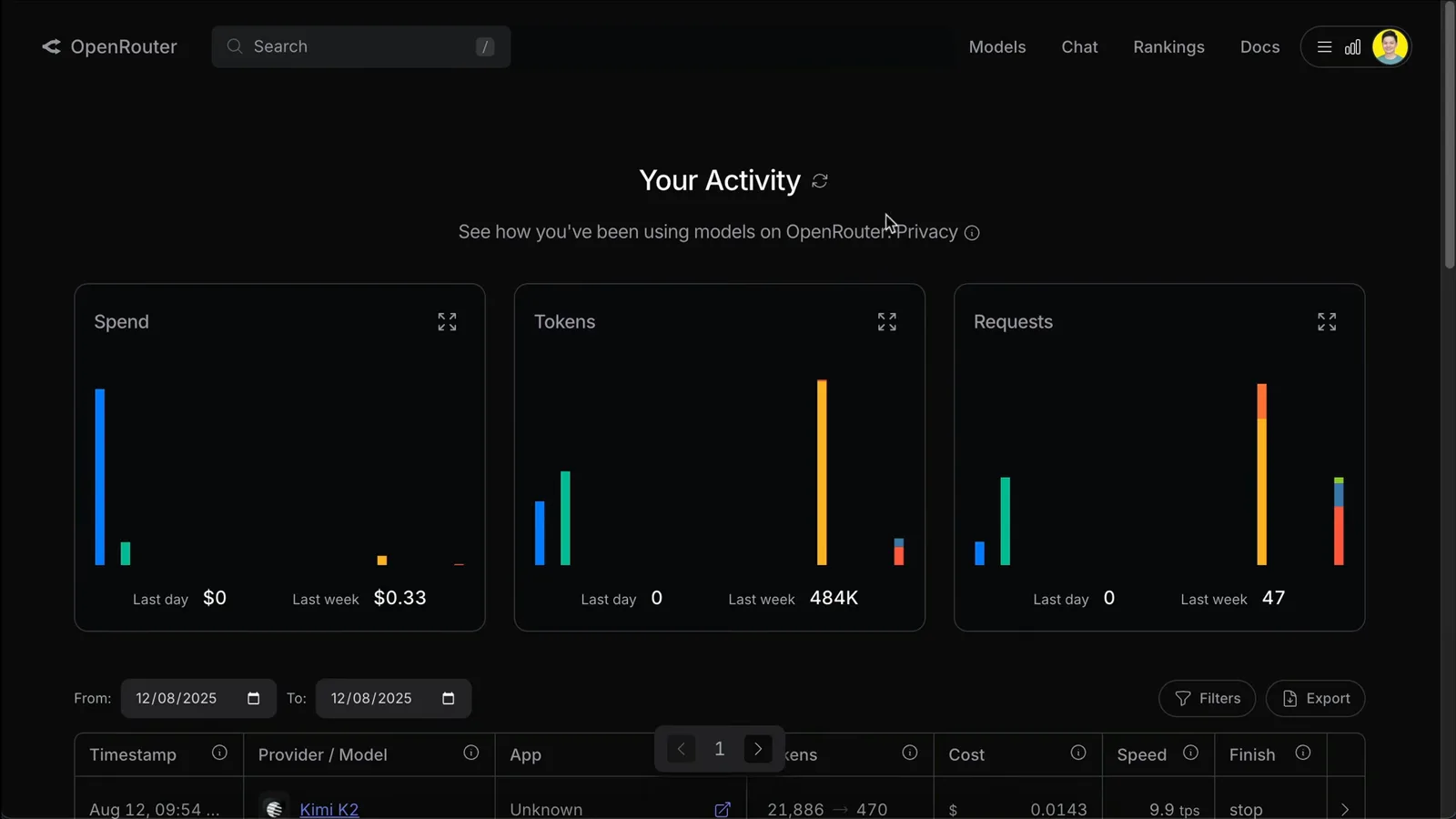Click the 9.9 tps speed value

[x=1174, y=809]
